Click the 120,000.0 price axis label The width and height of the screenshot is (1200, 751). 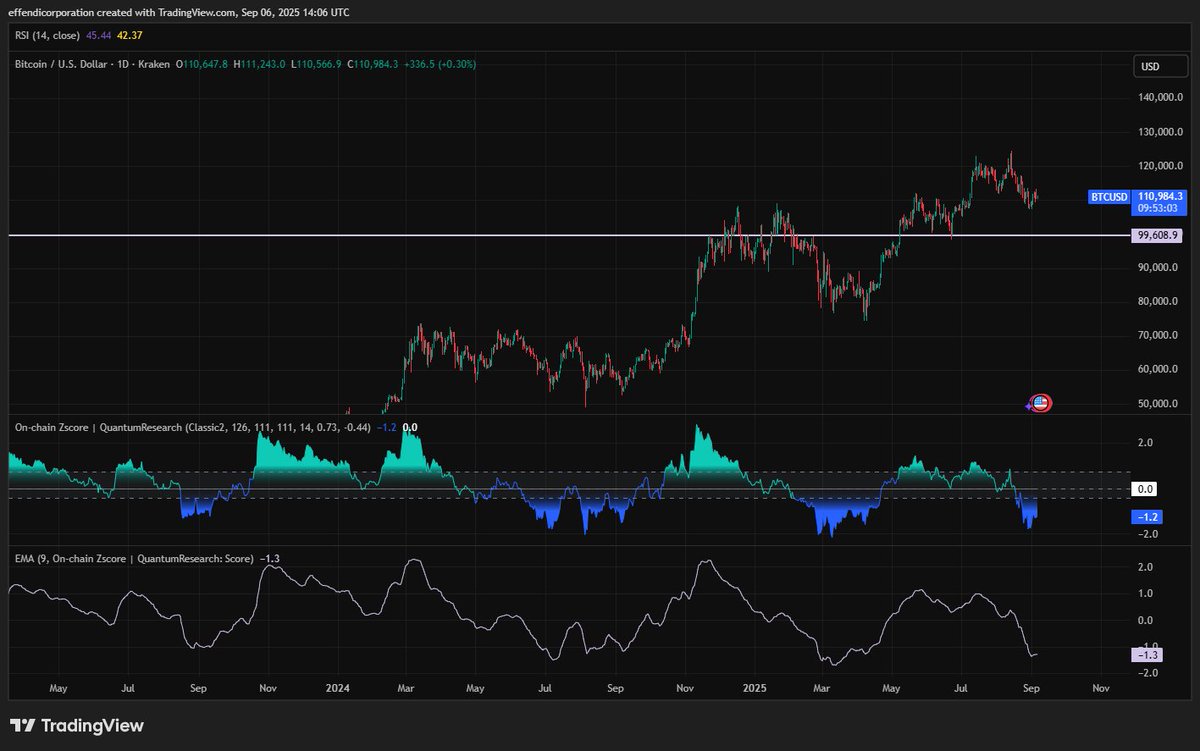pyautogui.click(x=1159, y=166)
